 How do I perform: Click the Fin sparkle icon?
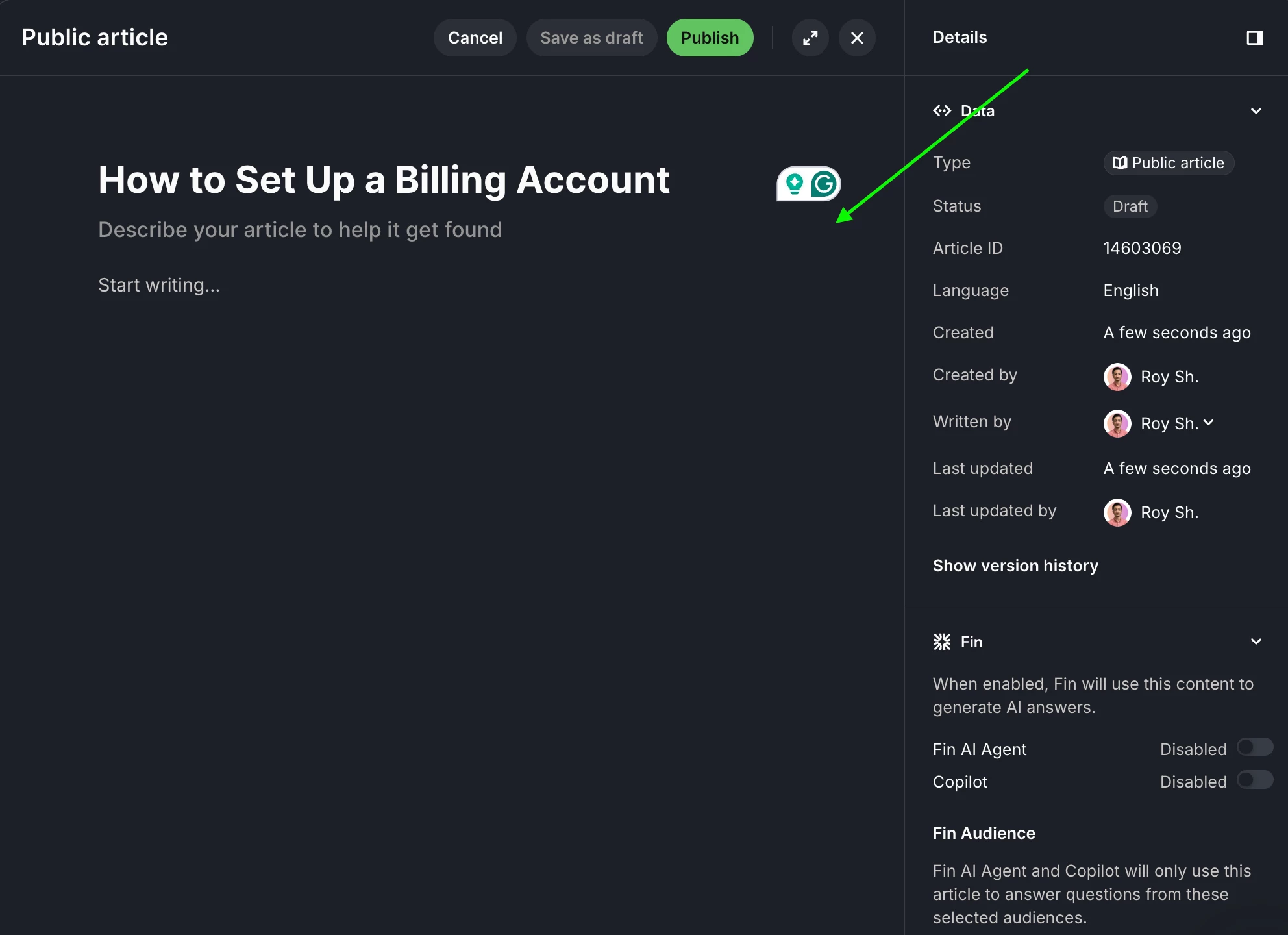click(x=942, y=642)
